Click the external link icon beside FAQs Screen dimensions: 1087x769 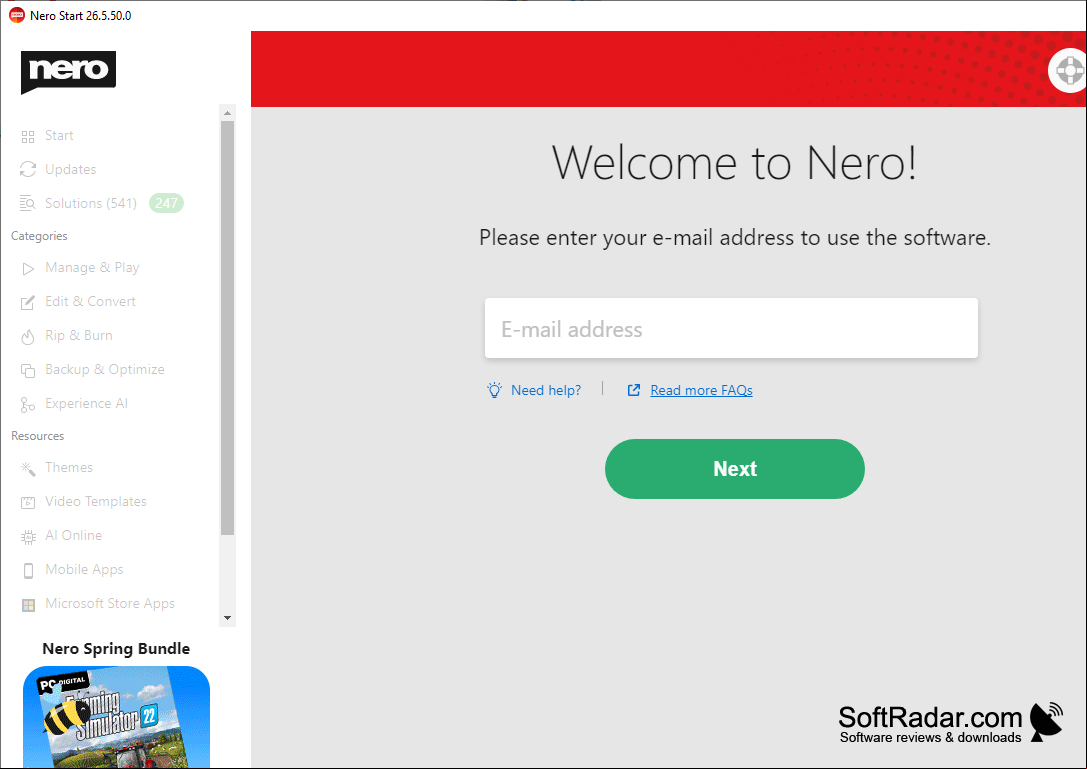pyautogui.click(x=634, y=390)
